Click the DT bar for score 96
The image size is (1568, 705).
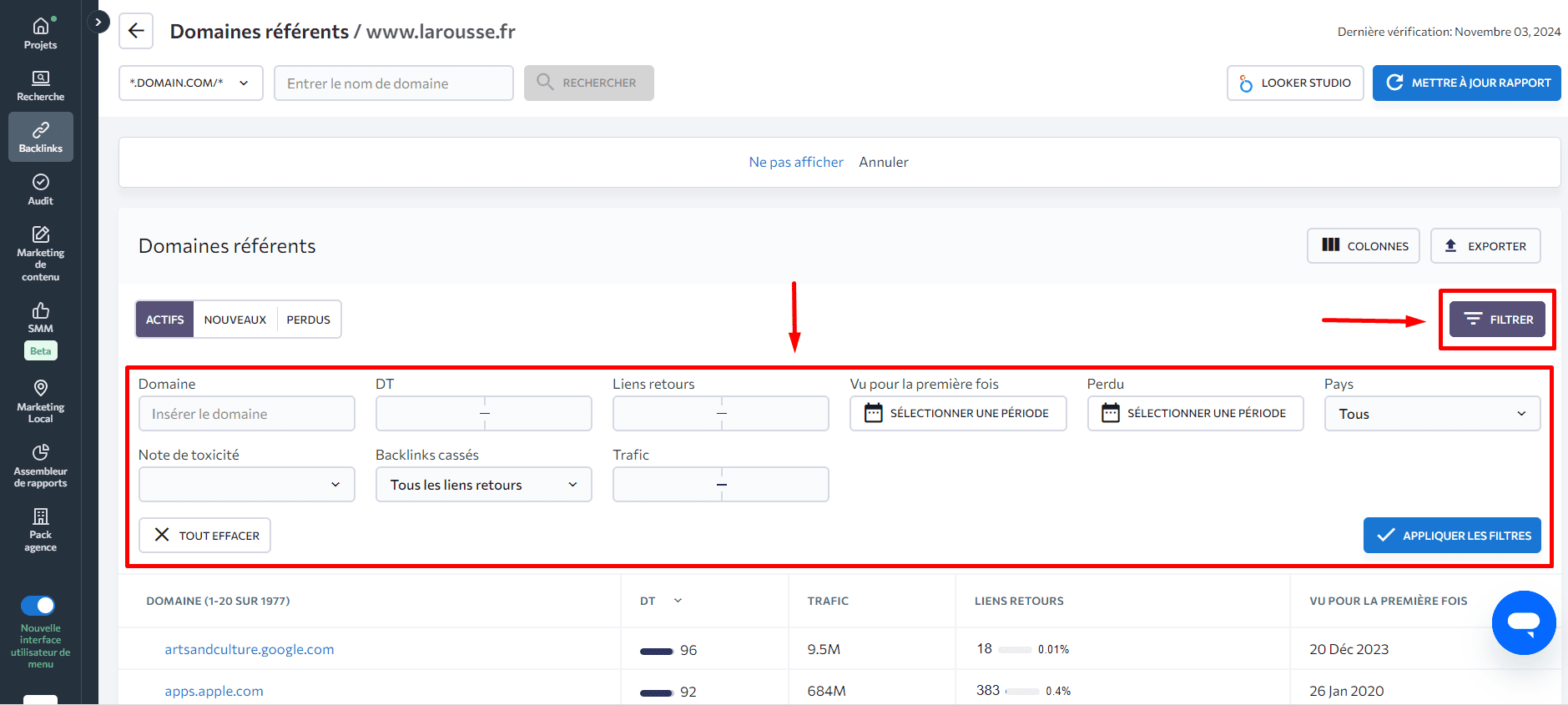coord(656,651)
